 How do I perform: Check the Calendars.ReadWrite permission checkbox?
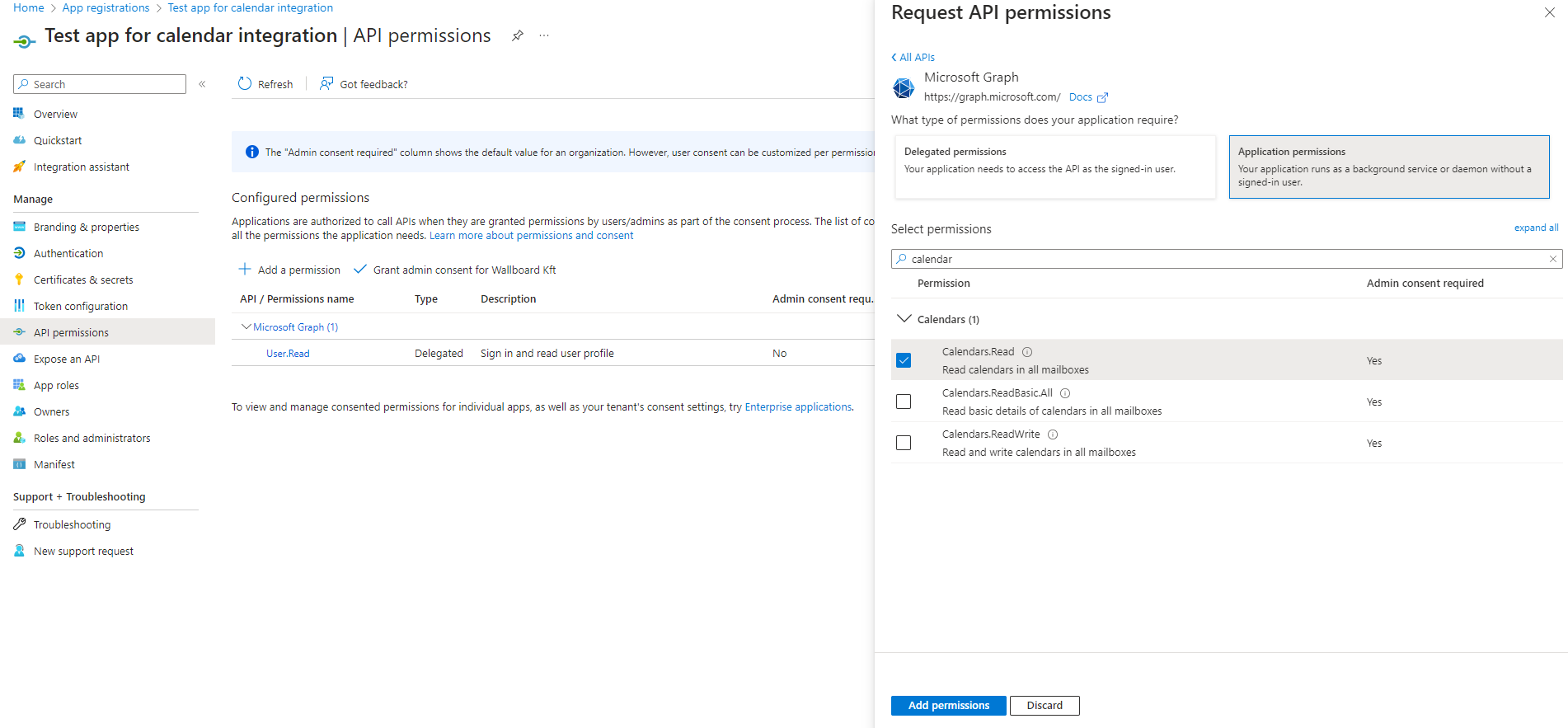pos(904,443)
